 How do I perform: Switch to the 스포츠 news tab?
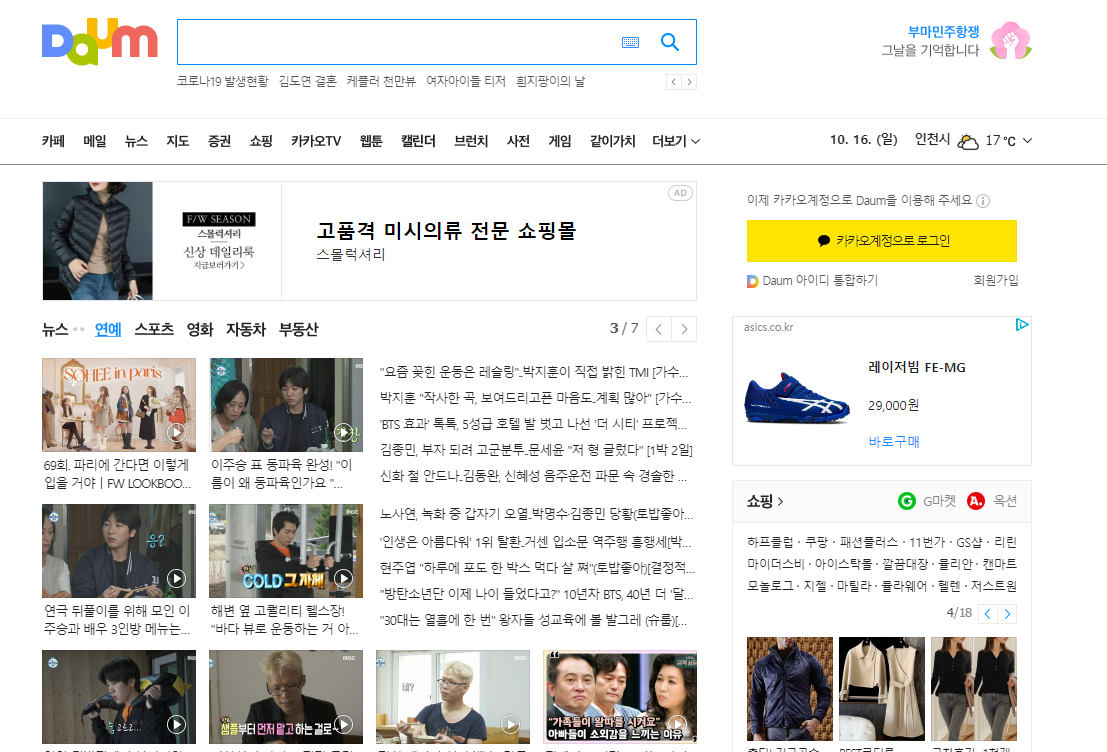point(153,329)
